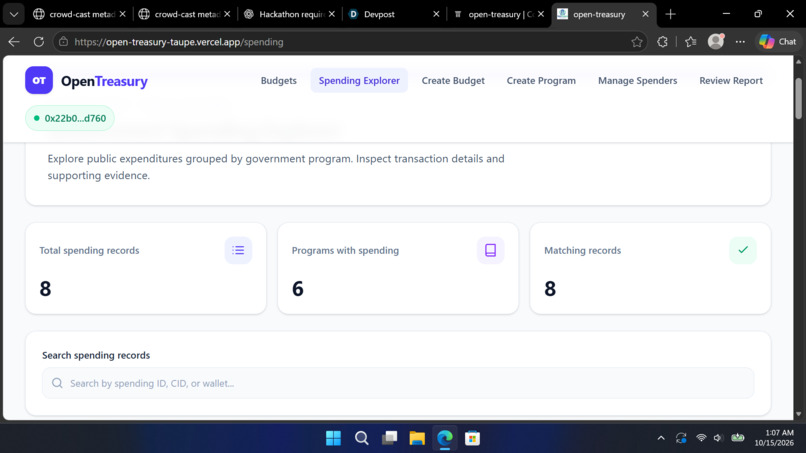Click the 'Search spending records' heading

tap(96, 355)
